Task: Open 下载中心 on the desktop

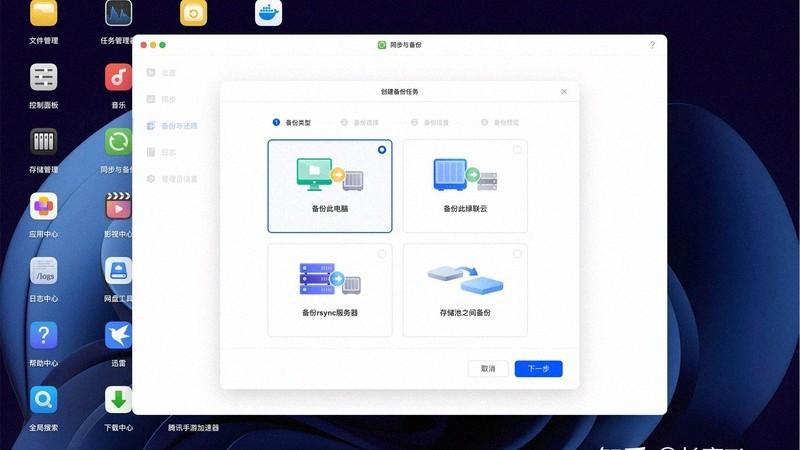Action: tap(118, 399)
